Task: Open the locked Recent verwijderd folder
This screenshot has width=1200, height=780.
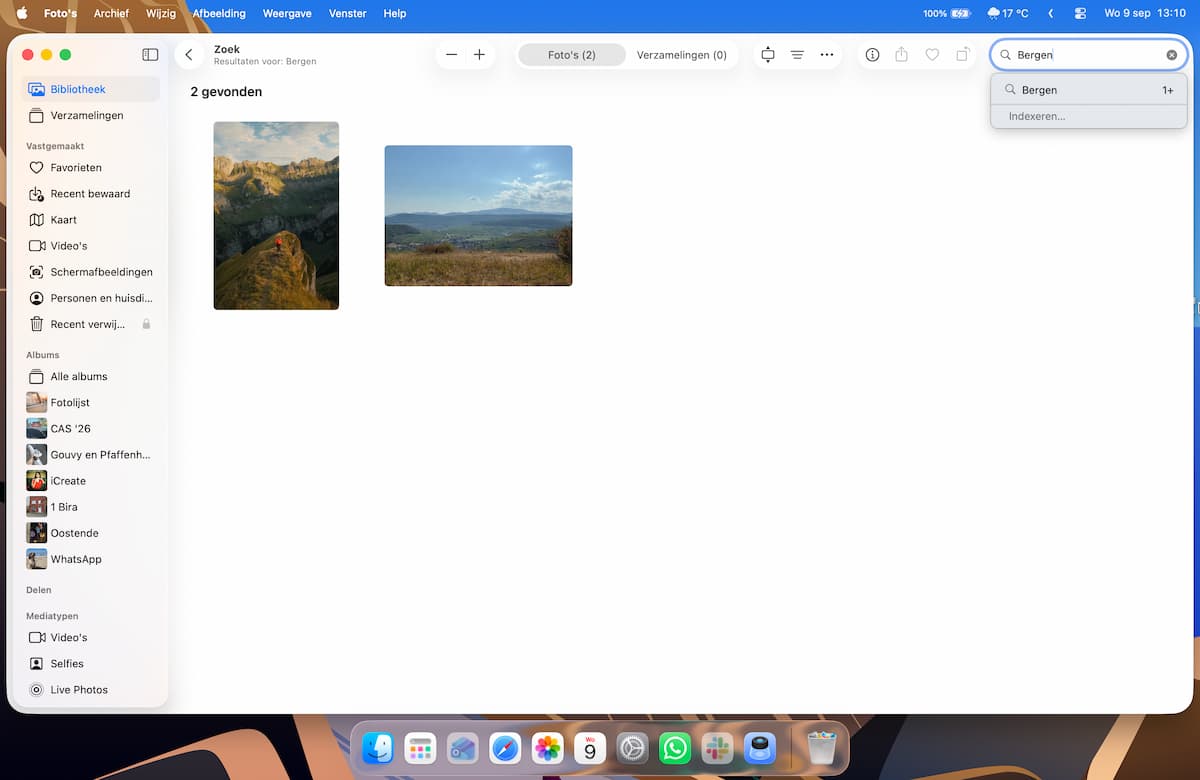Action: click(x=91, y=324)
